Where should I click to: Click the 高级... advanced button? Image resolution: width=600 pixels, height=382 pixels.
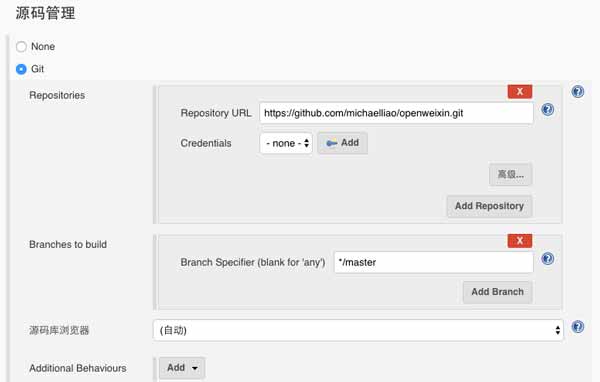click(x=510, y=175)
